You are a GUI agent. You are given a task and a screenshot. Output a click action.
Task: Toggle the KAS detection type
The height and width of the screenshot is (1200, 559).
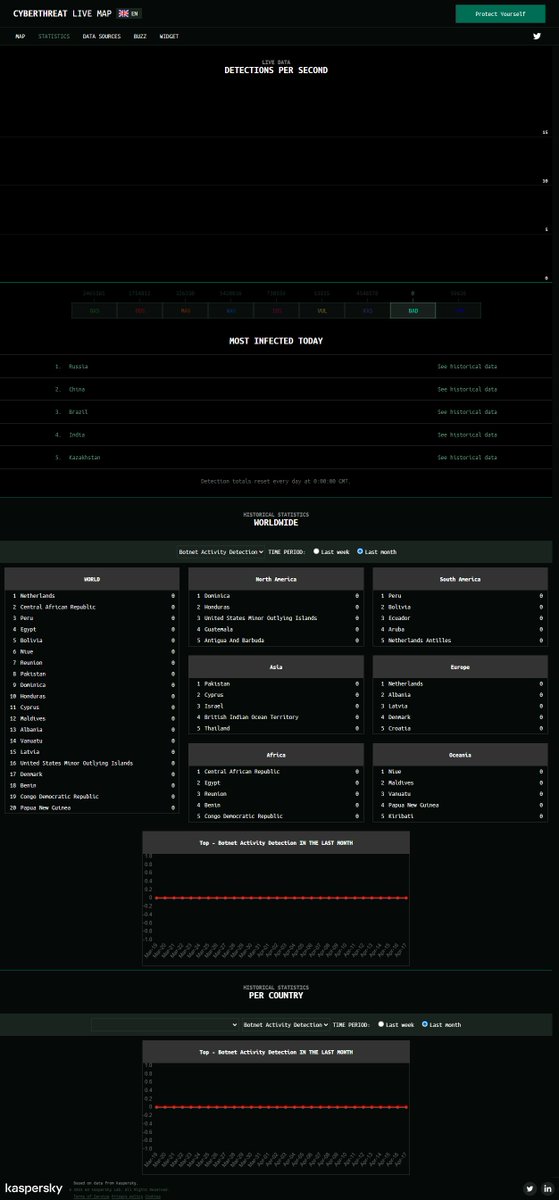[x=367, y=311]
